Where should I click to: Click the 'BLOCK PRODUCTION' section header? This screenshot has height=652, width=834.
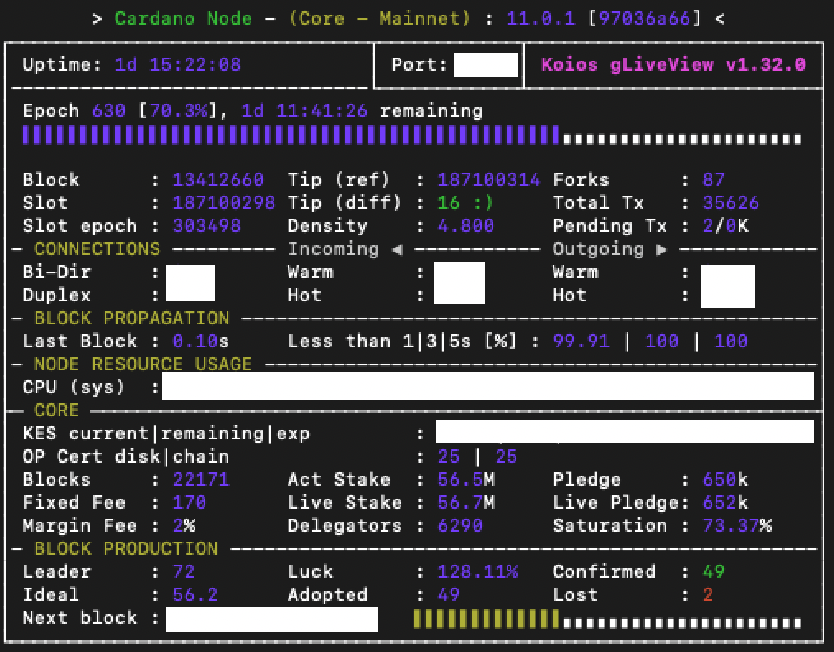tap(126, 548)
